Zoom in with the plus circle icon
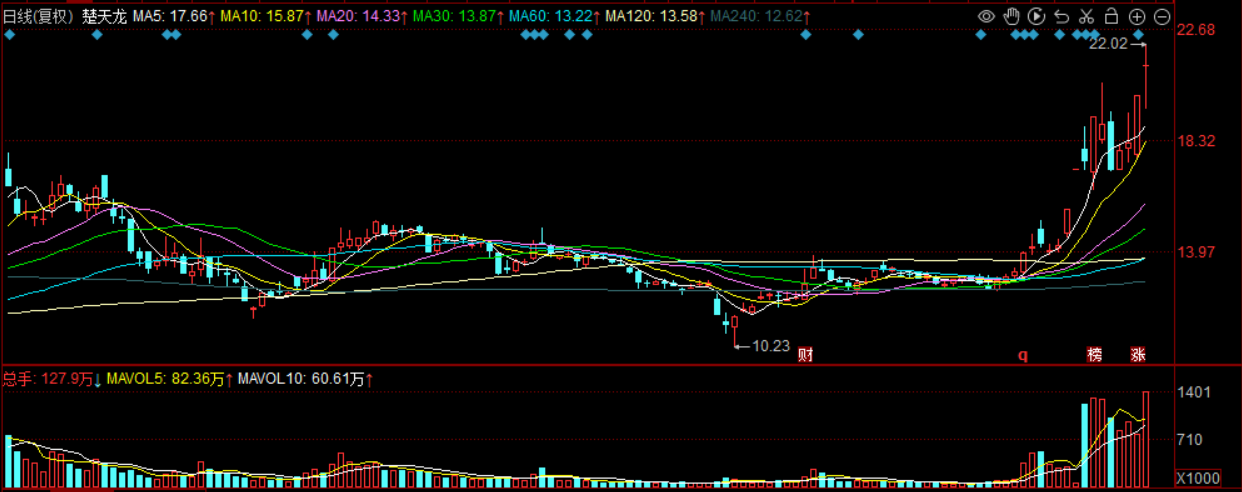The image size is (1242, 492). (1136, 16)
